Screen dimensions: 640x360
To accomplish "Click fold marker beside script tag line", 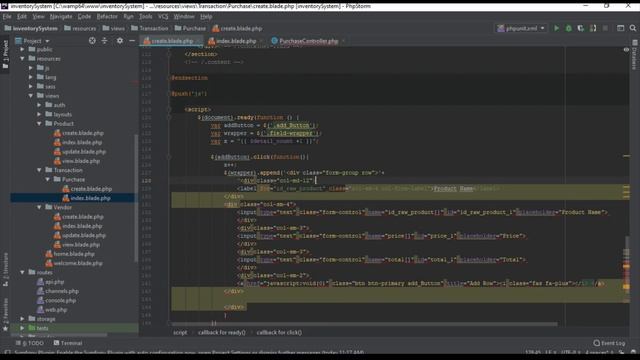I will click(168, 109).
